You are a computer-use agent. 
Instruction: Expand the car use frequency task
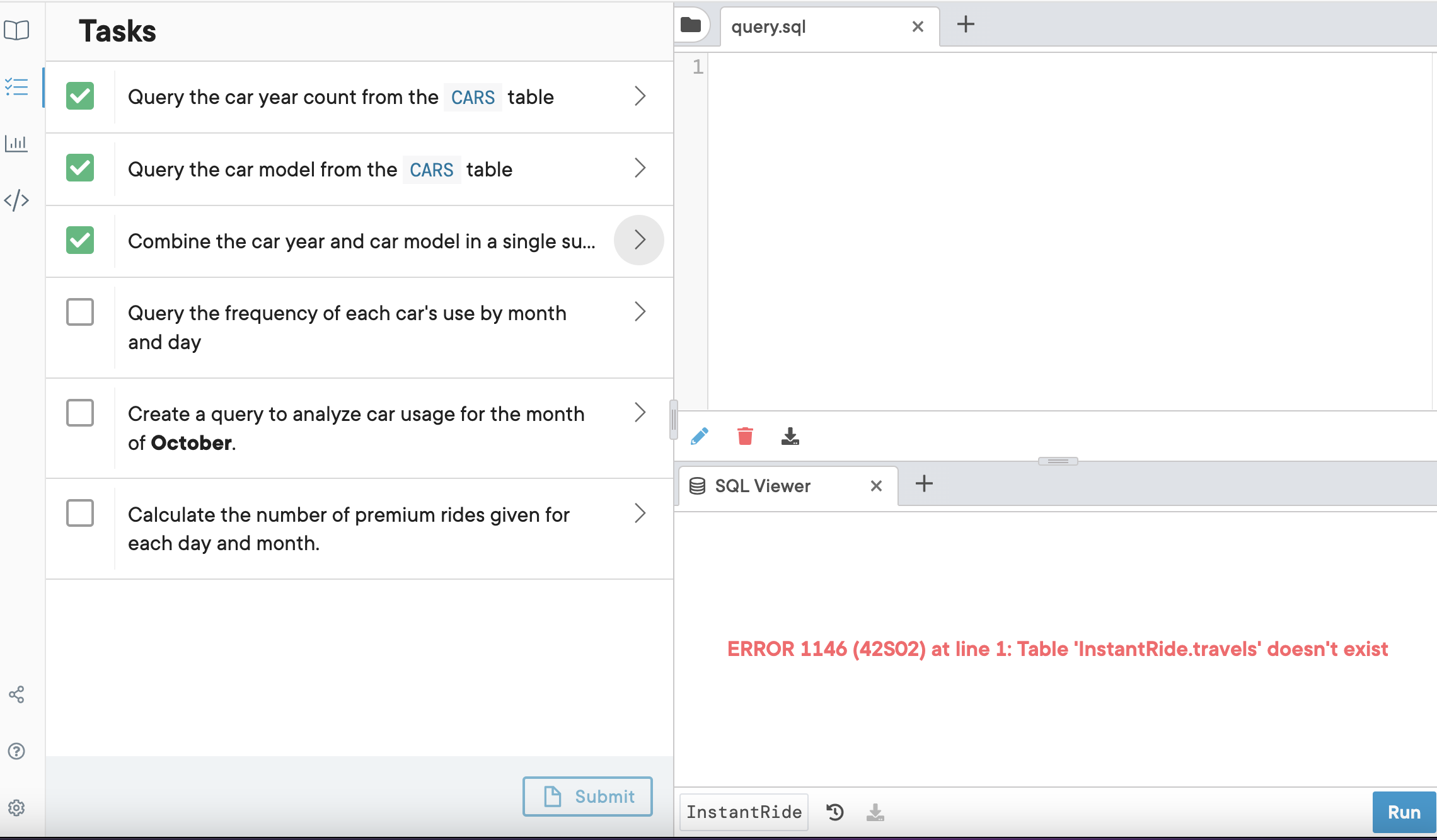tap(640, 311)
